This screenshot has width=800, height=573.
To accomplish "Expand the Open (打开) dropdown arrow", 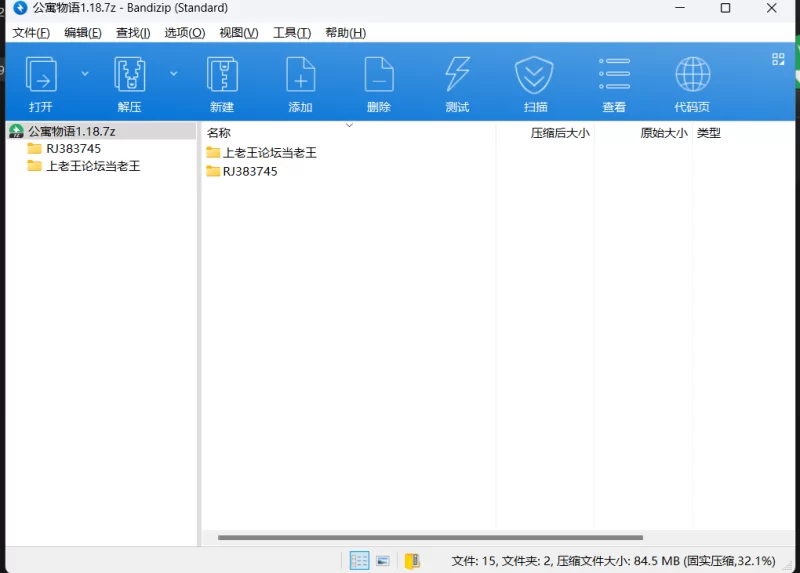I will (85, 74).
